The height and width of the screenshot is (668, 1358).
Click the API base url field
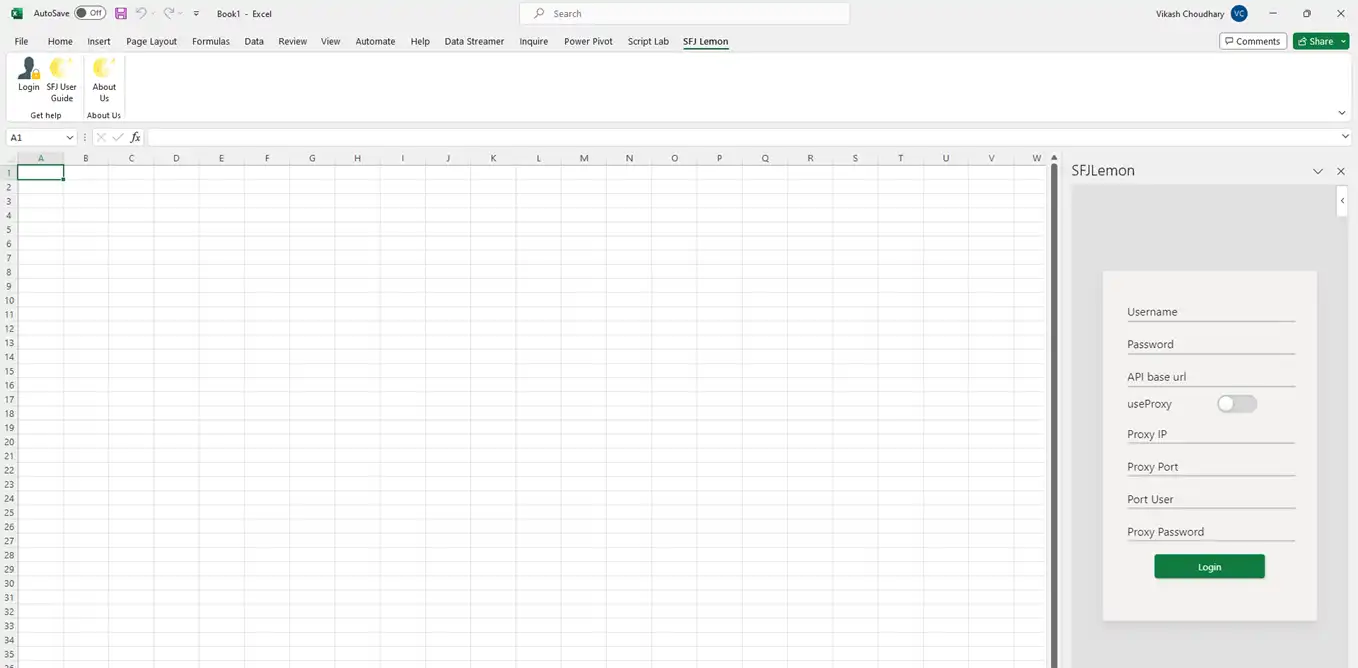[x=1211, y=377]
